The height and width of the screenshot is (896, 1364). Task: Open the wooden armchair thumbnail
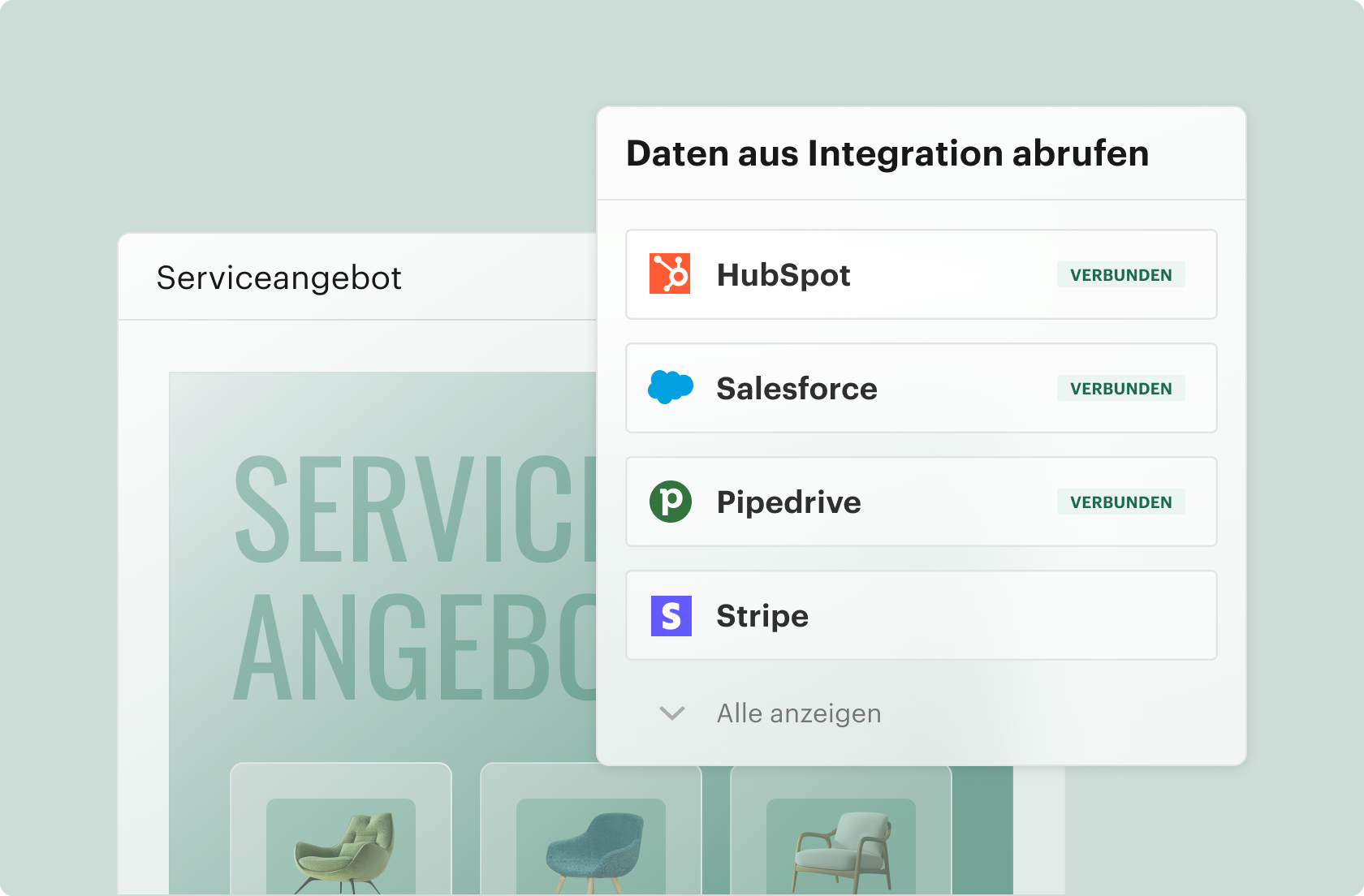(x=841, y=846)
